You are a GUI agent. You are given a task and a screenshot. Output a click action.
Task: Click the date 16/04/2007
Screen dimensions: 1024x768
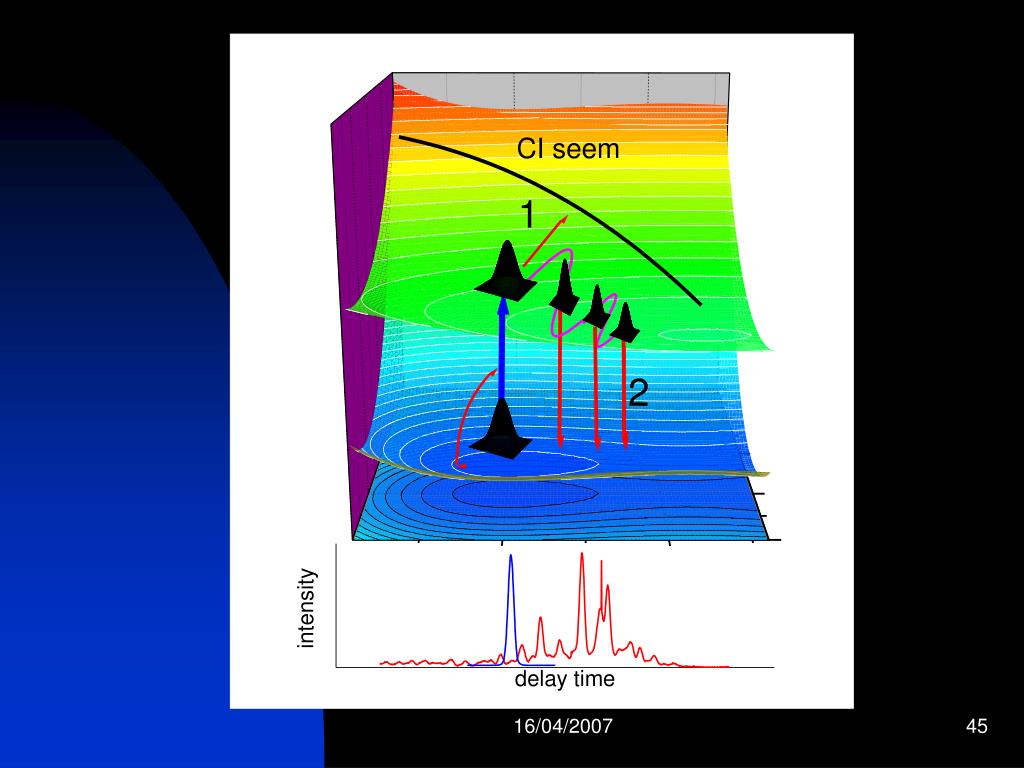(564, 726)
